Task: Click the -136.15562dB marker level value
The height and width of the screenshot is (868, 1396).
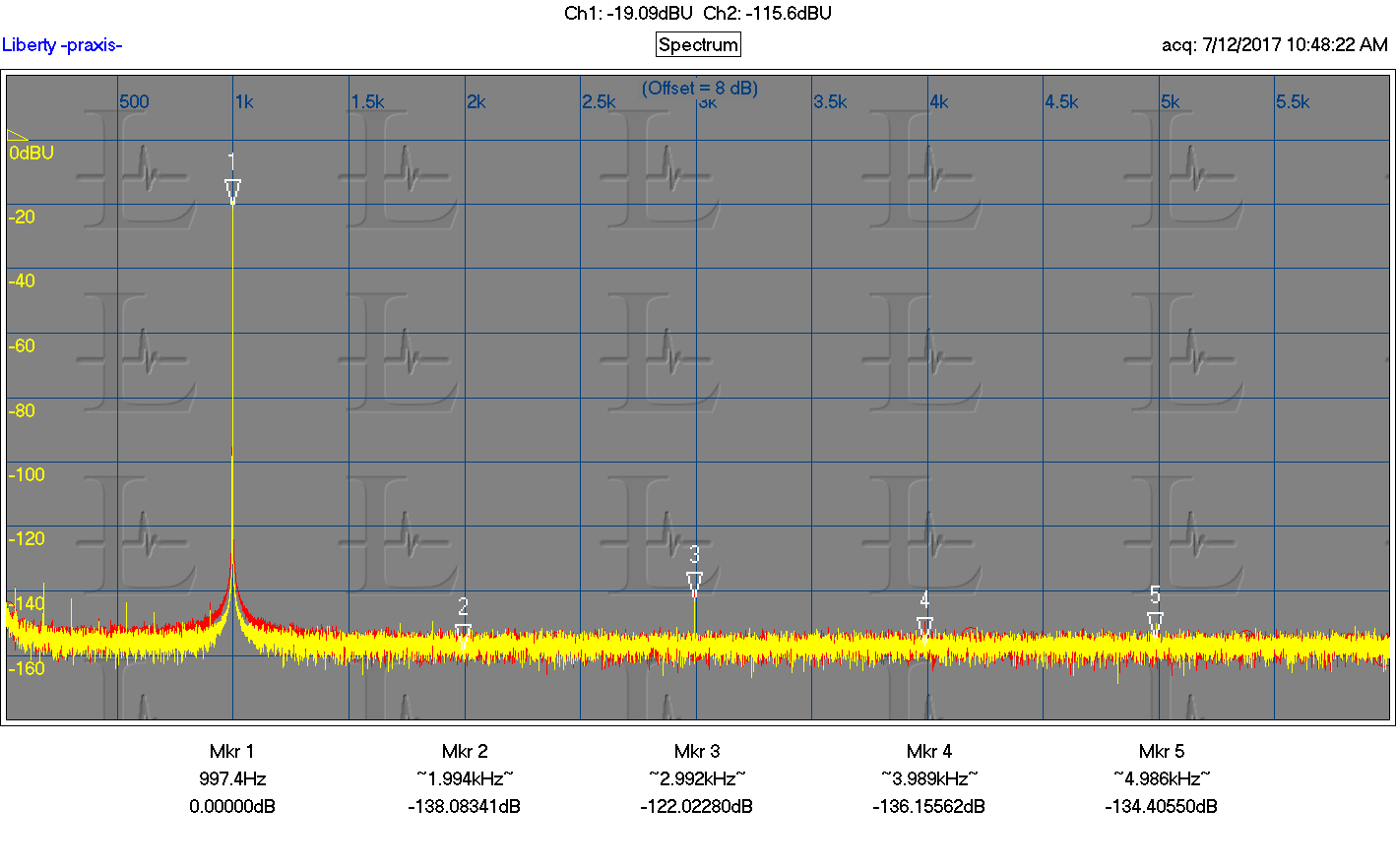Action: point(929,806)
